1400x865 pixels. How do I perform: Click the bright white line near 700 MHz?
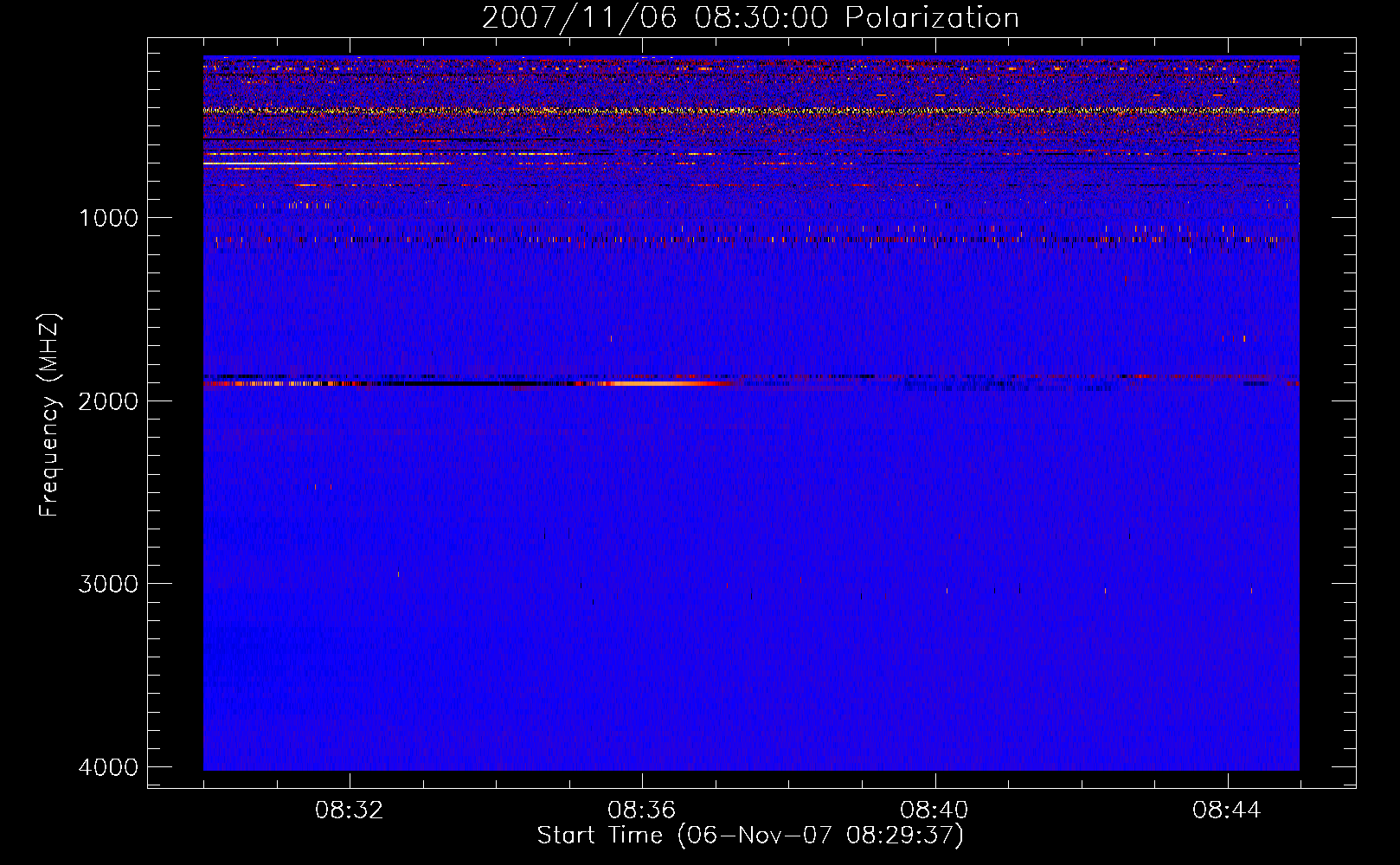coord(329,163)
